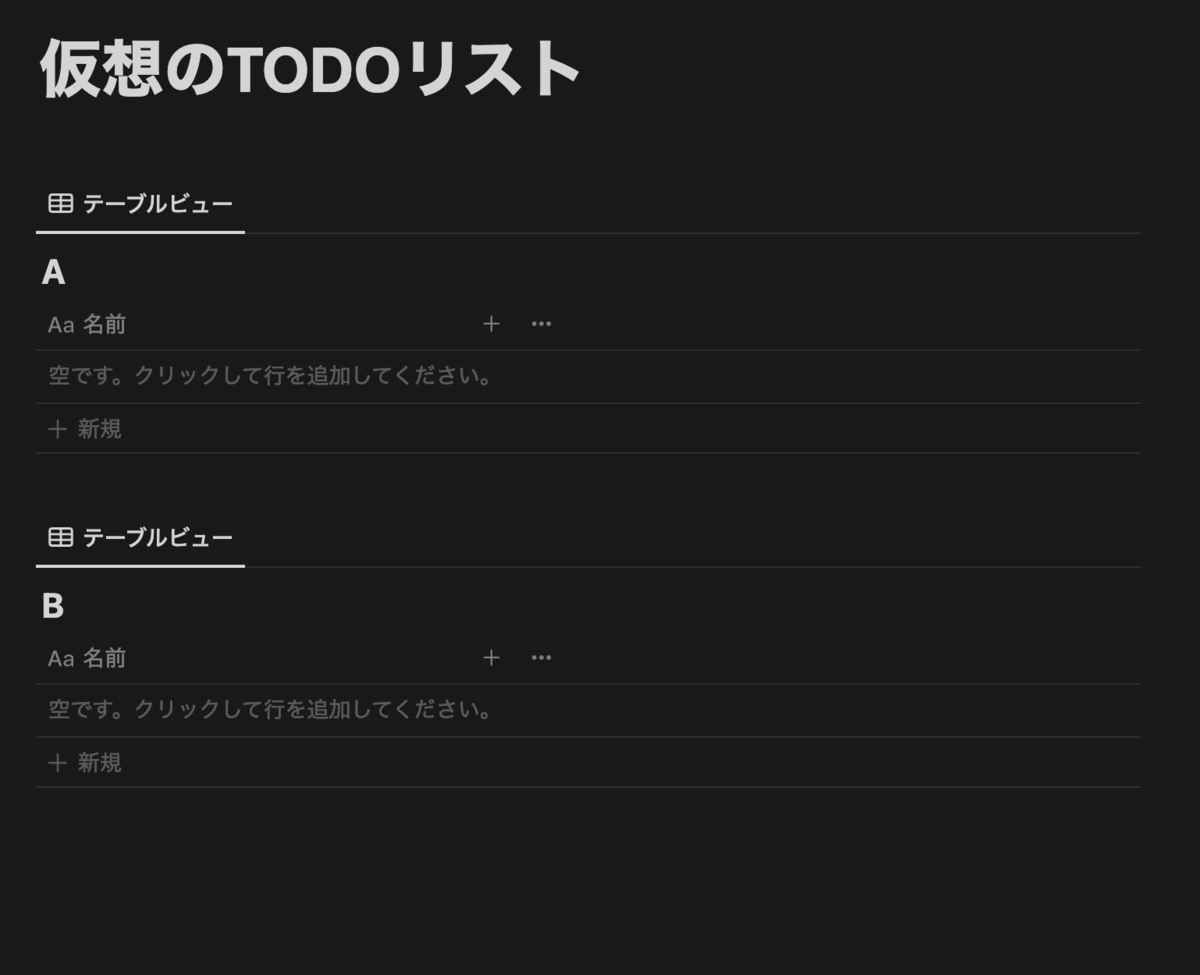Open the view options for the first テーブルビュー
The image size is (1200, 975).
tap(155, 202)
